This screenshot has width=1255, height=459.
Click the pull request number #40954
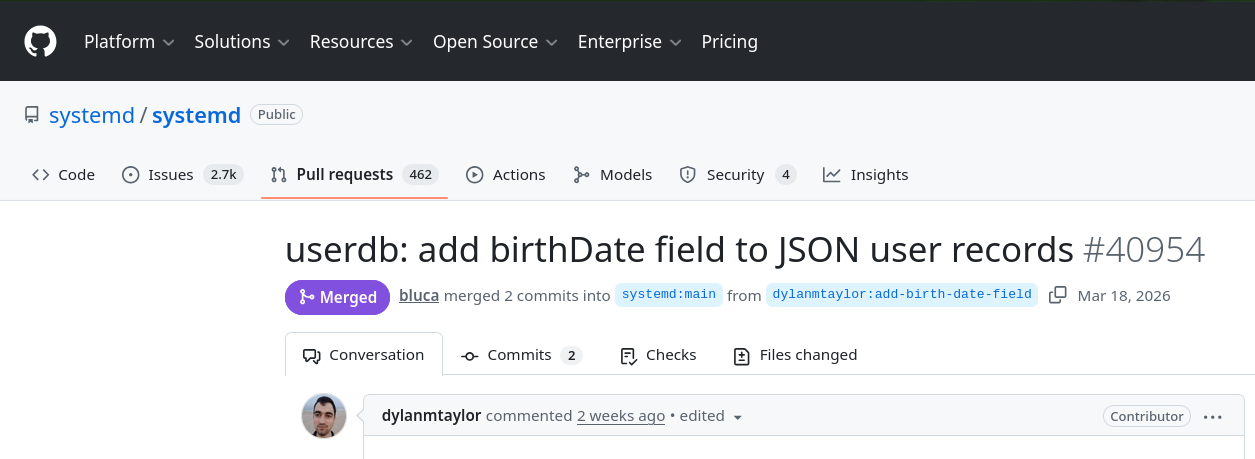click(x=1144, y=250)
